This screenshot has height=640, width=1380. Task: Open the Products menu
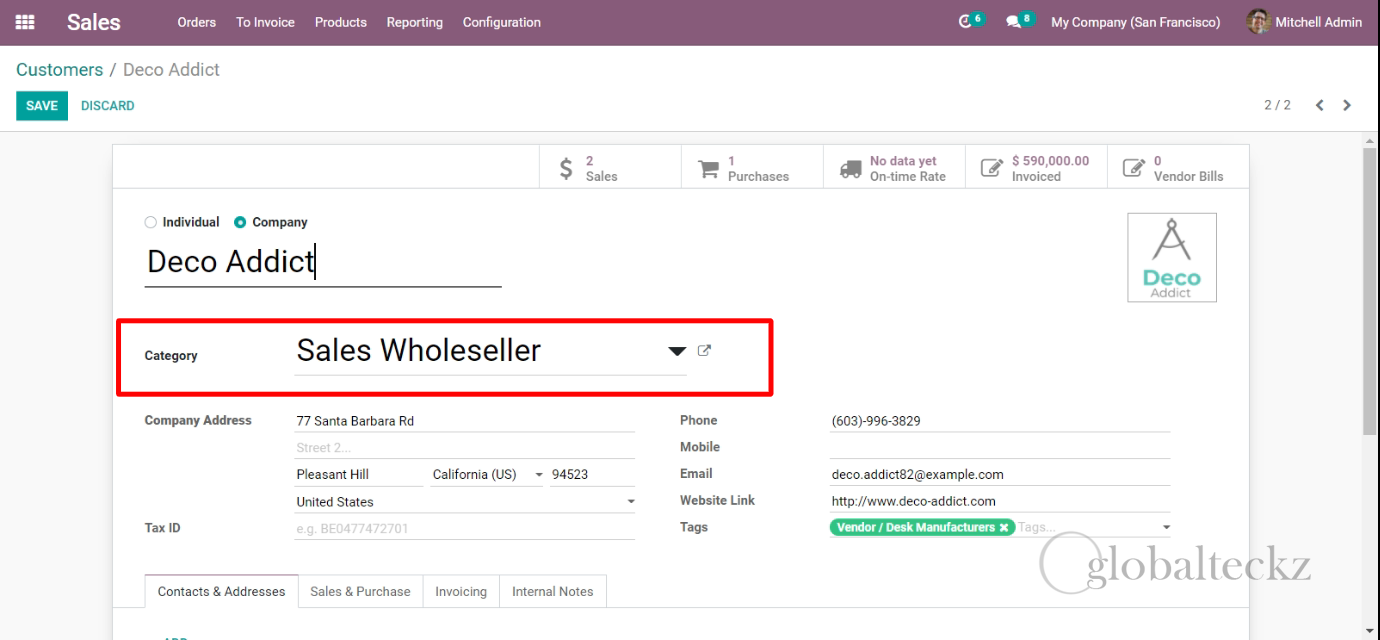pos(340,22)
